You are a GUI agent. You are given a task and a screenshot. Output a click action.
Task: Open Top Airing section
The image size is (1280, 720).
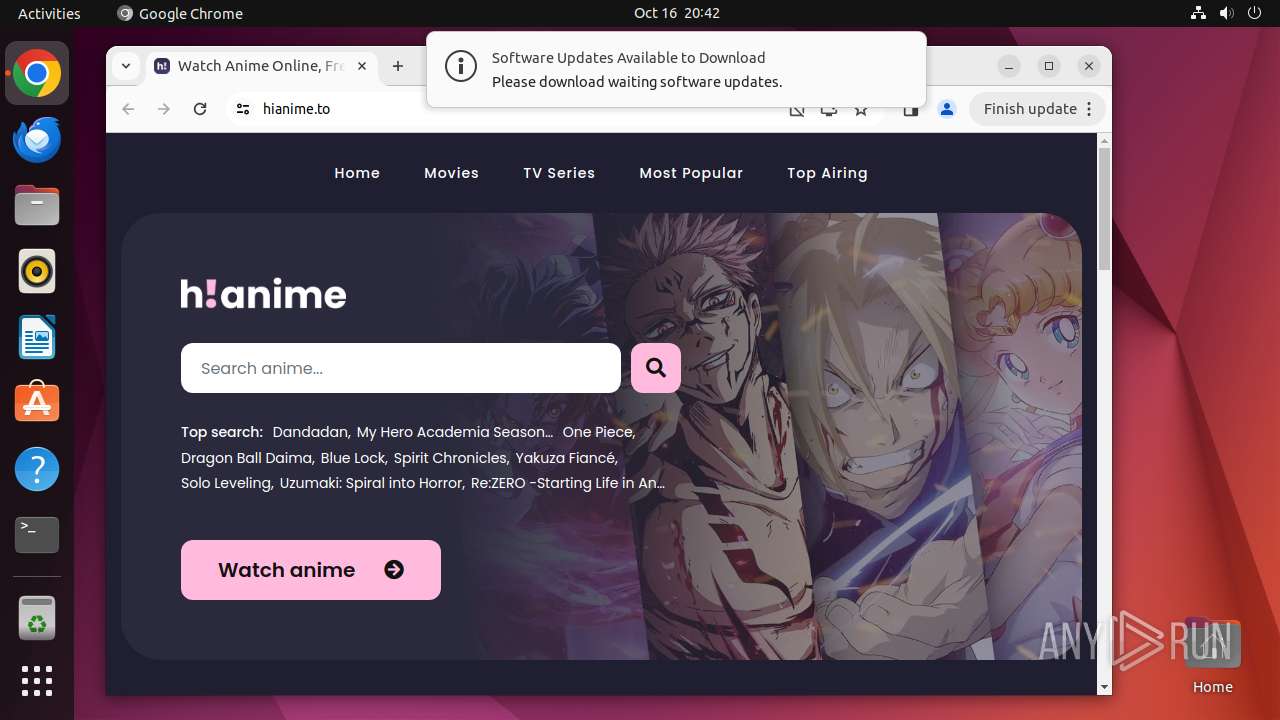827,173
